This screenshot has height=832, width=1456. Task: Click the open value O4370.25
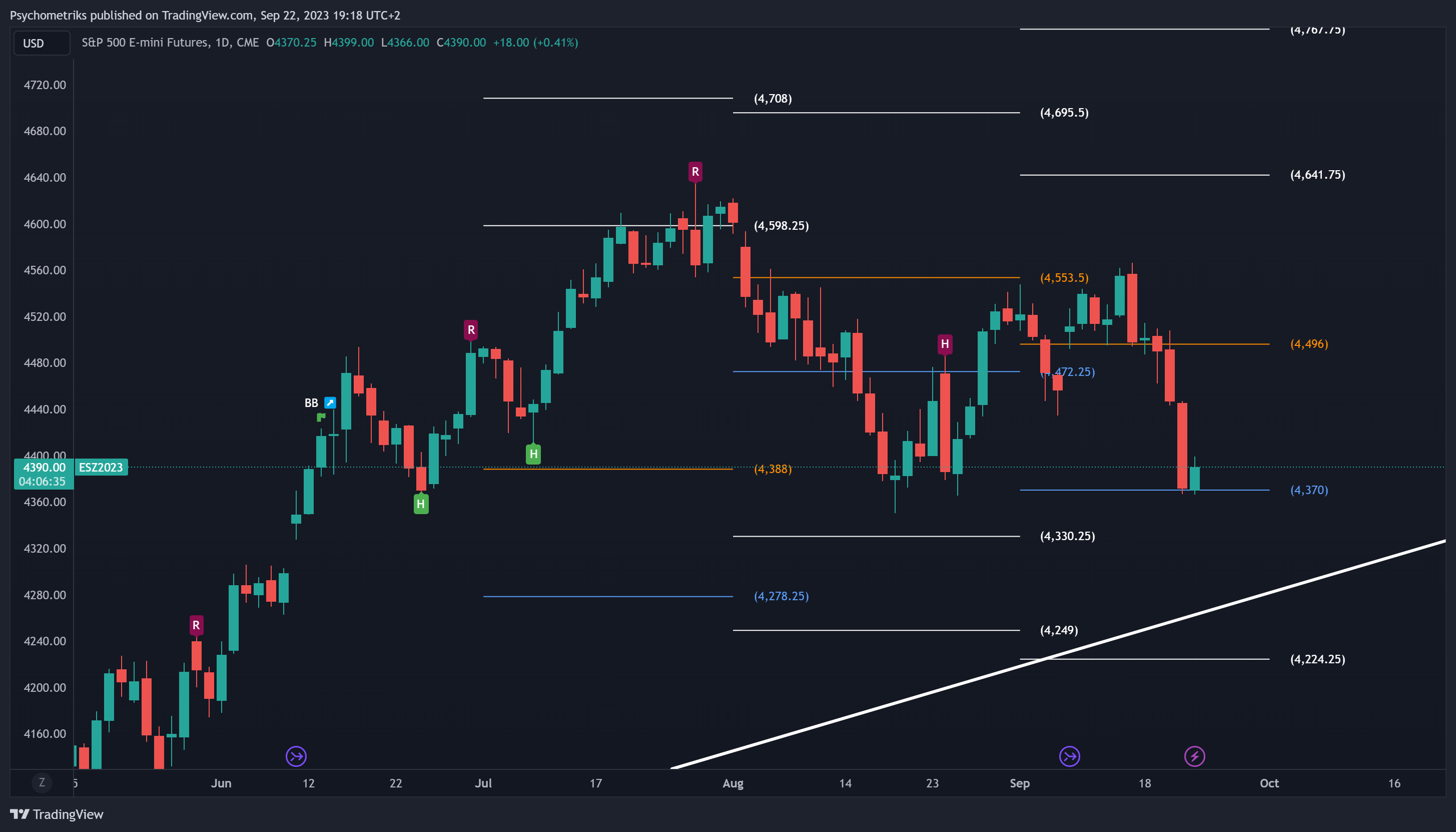(x=291, y=42)
